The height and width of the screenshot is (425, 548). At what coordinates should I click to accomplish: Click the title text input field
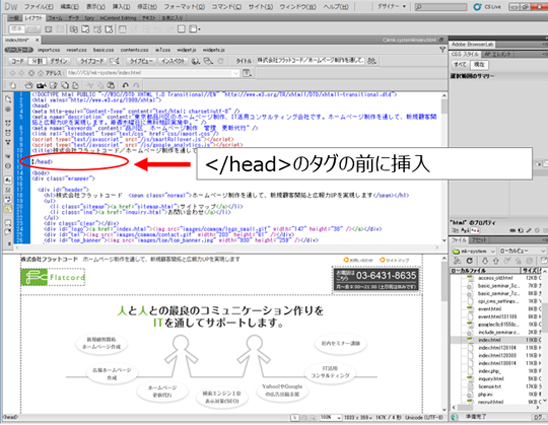(311, 60)
